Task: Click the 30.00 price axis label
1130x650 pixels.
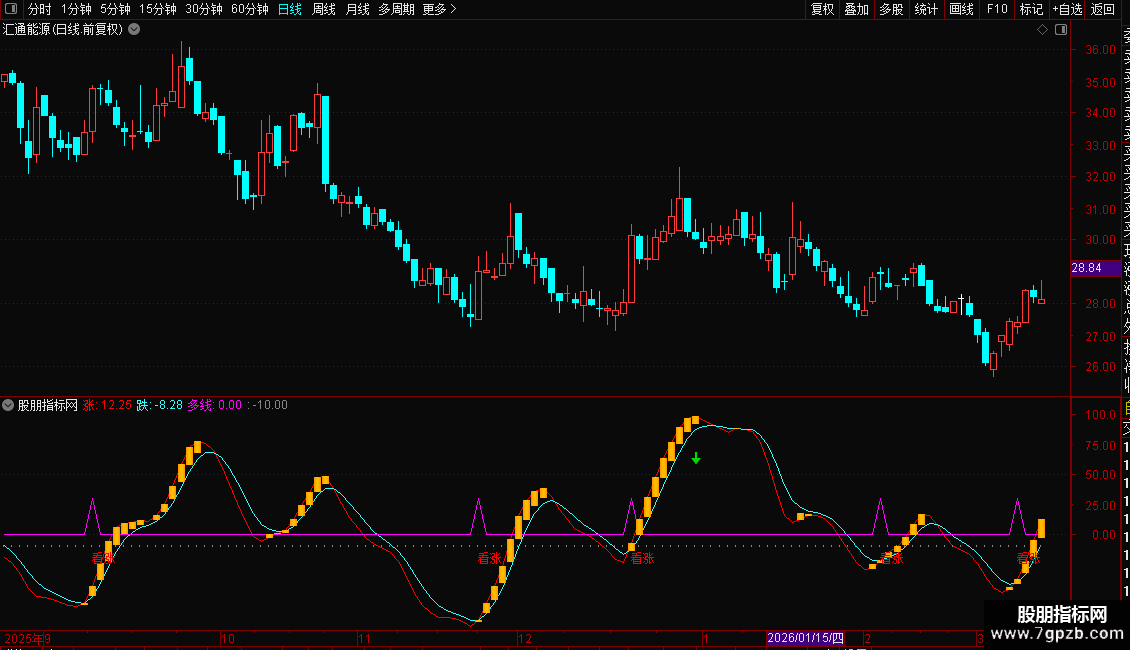Action: [1100, 240]
